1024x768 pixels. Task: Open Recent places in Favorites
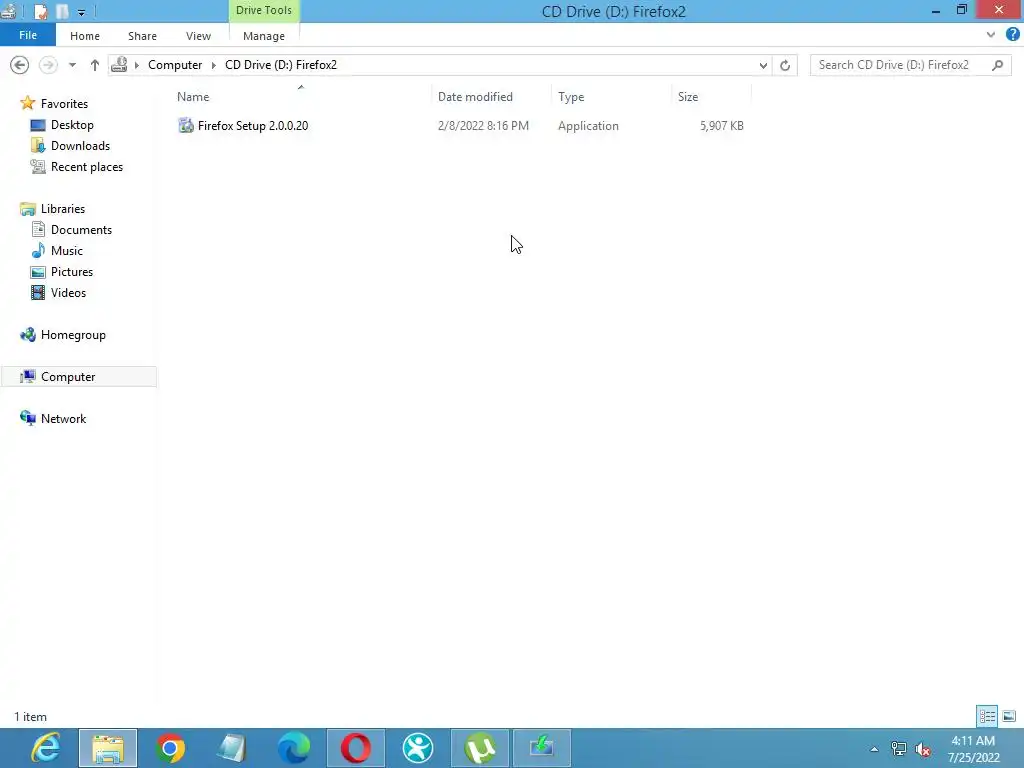87,167
